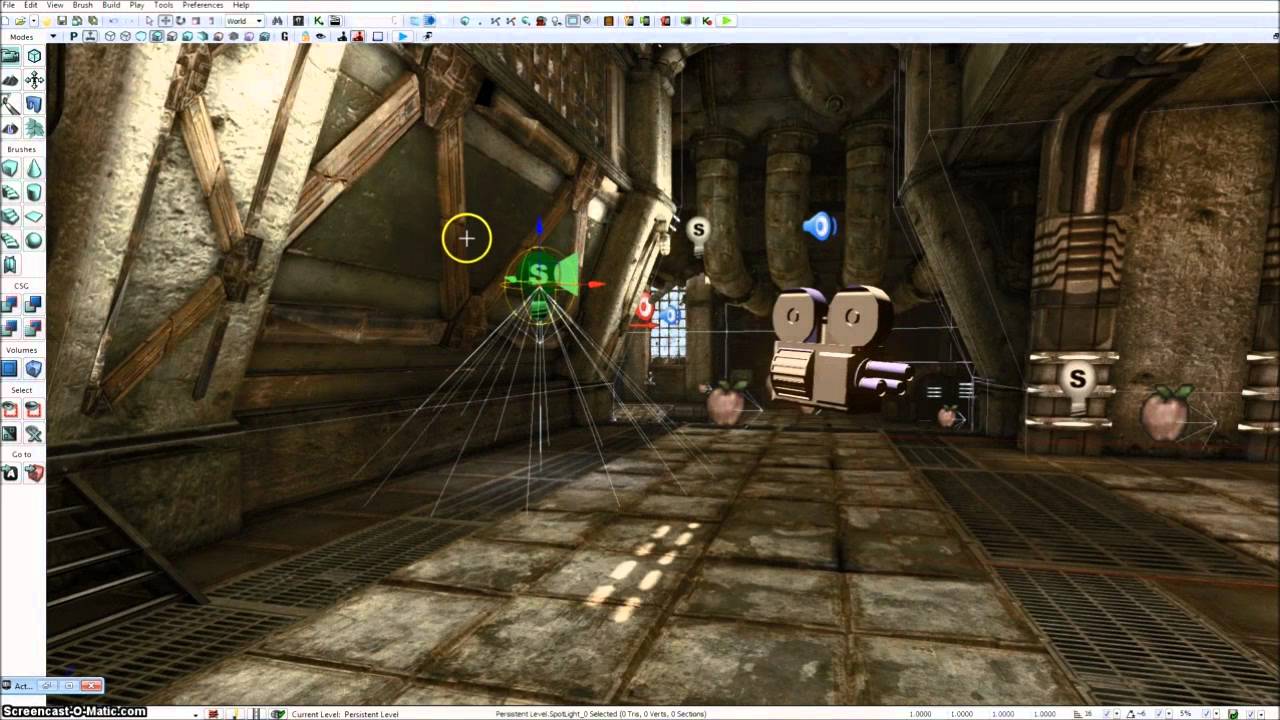The image size is (1280, 720).
Task: Click the Save Level toolbar button
Action: pos(62,20)
